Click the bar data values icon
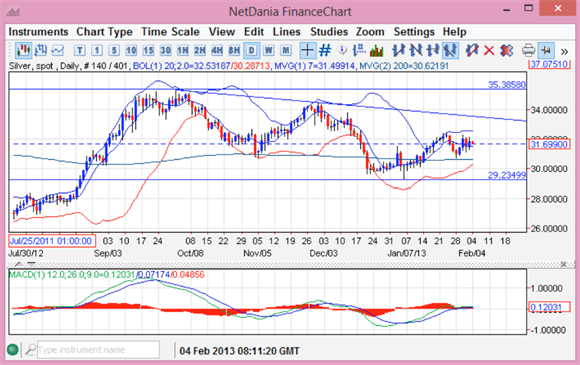This screenshot has height=365, width=580. pos(359,50)
